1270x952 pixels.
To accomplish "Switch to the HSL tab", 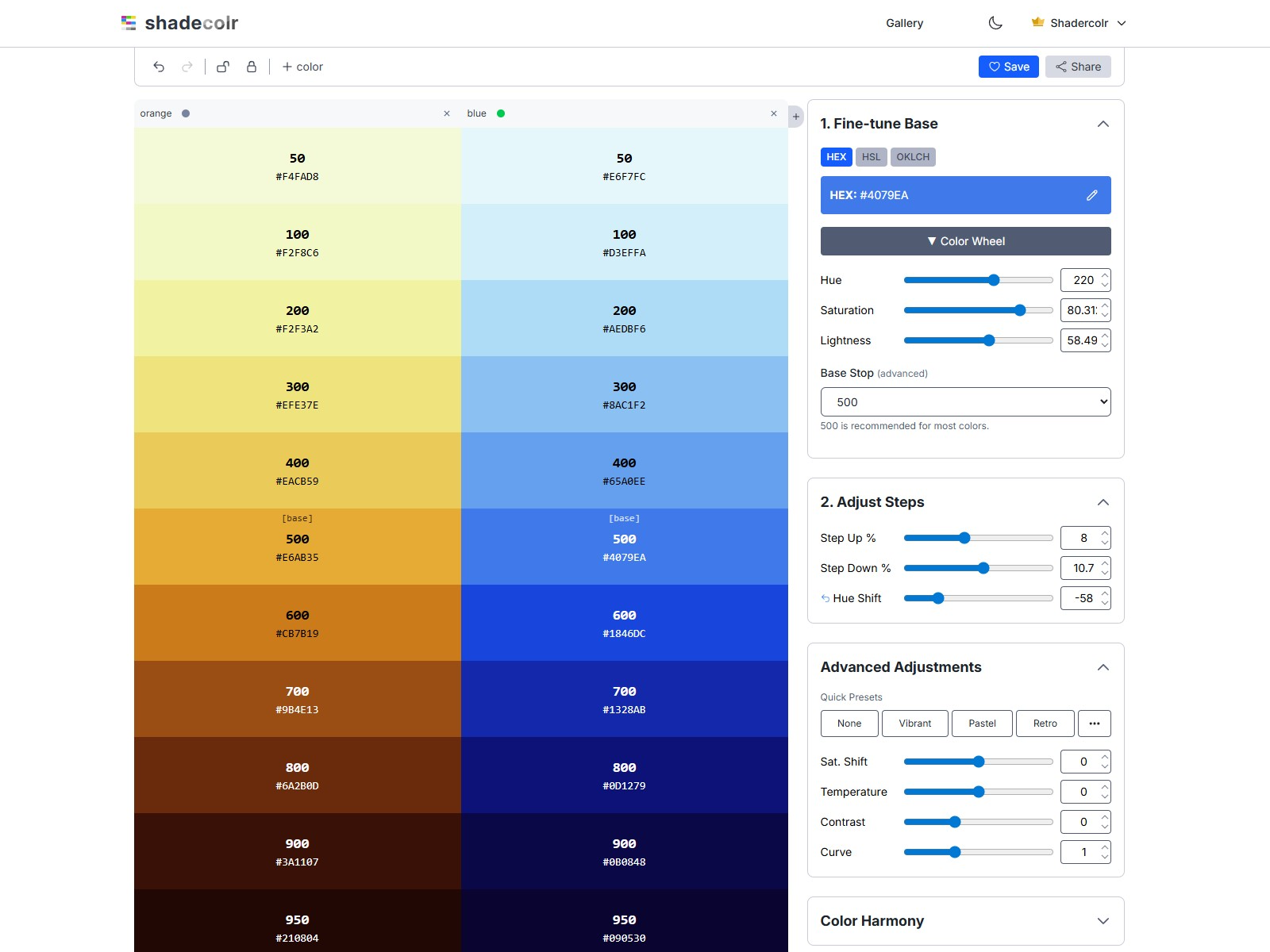I will [871, 157].
